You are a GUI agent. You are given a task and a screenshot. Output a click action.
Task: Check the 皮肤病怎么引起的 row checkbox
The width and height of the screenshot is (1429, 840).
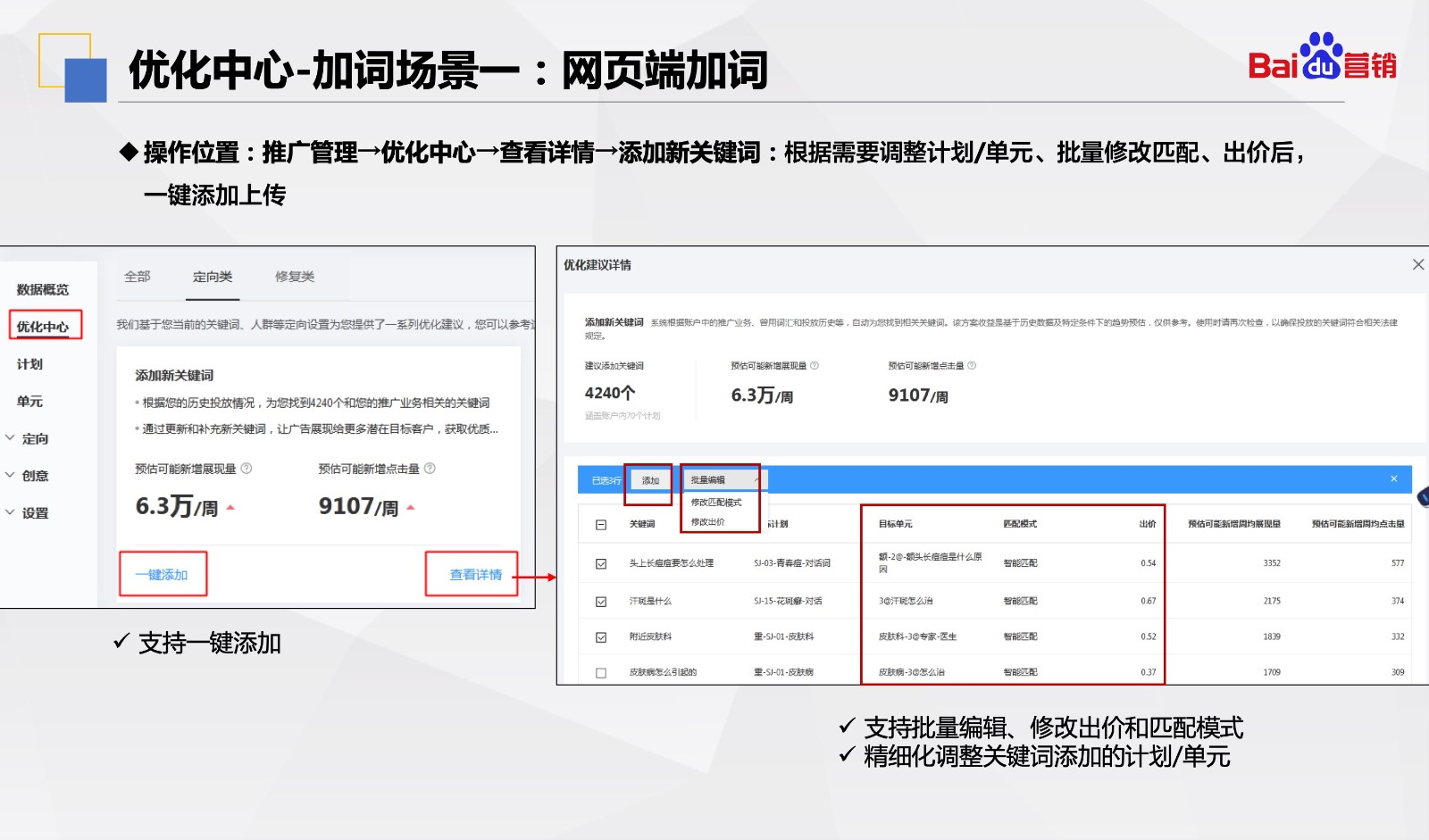601,672
